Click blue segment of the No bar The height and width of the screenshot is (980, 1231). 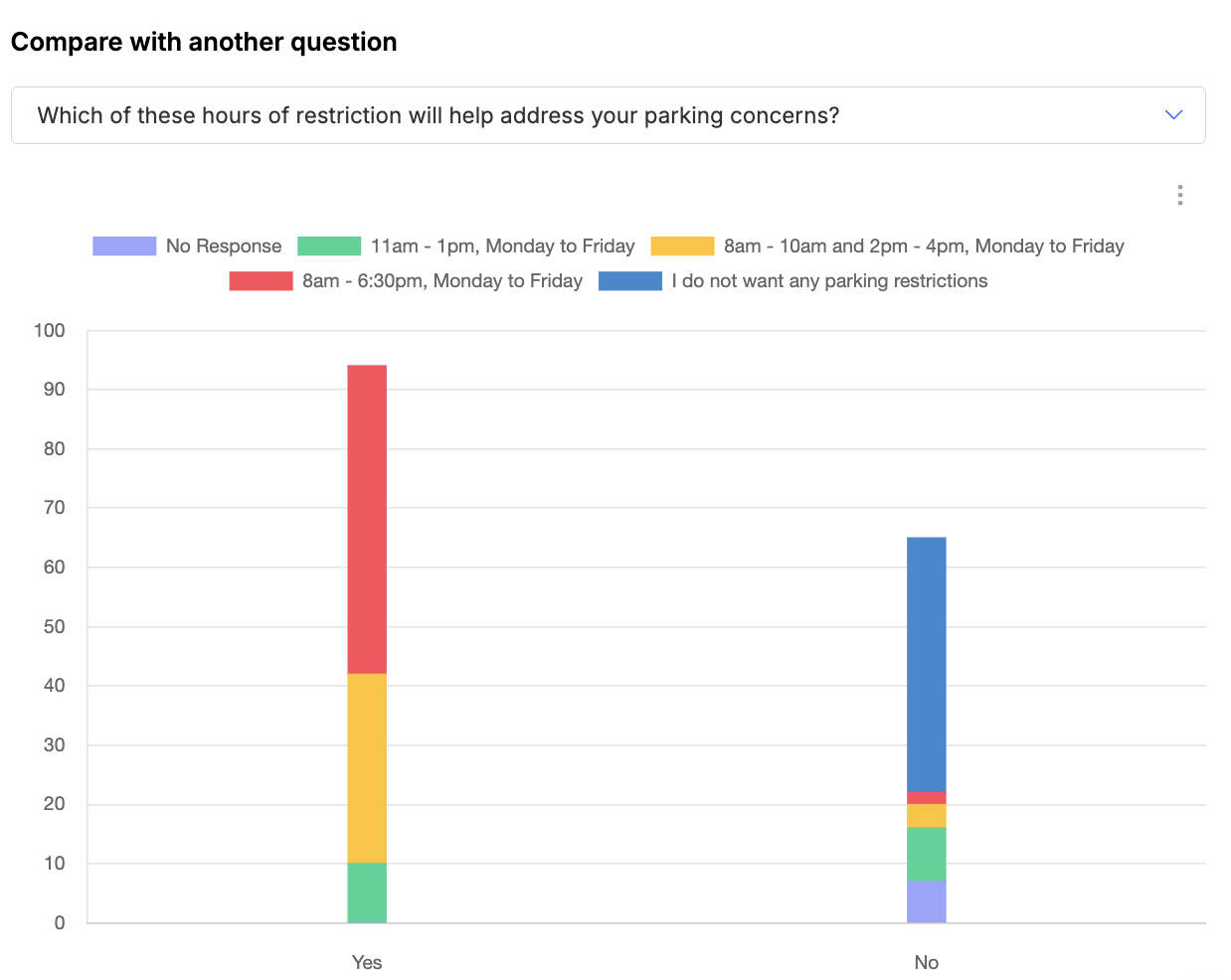coord(926,664)
